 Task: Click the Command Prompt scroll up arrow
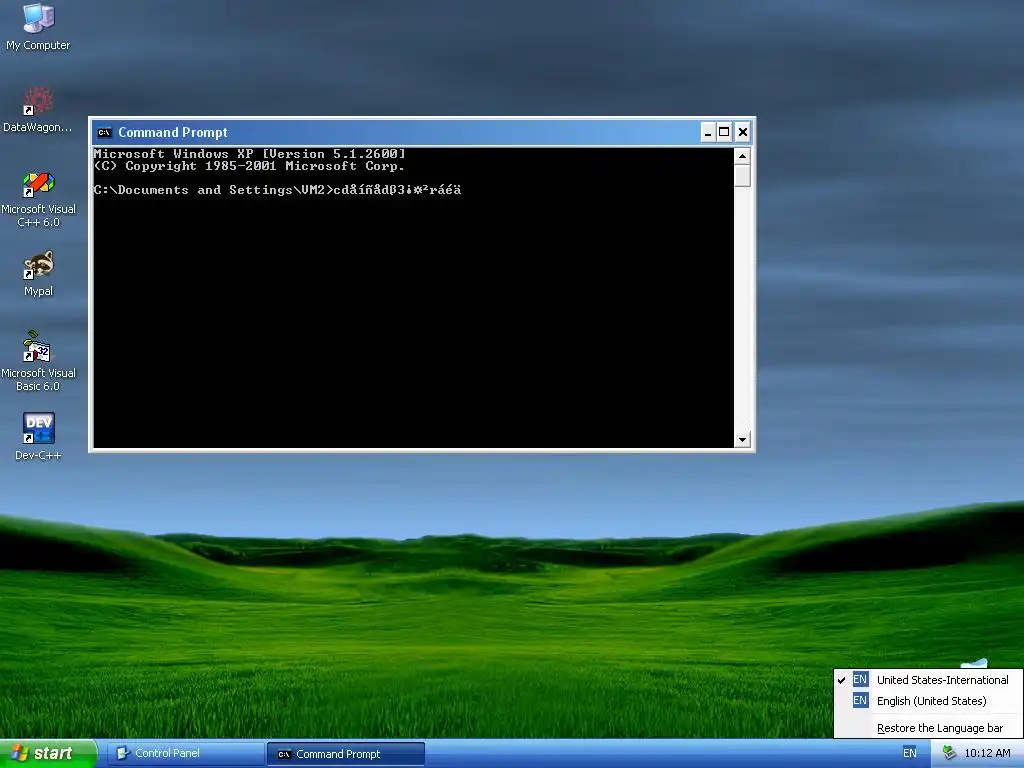(x=742, y=156)
